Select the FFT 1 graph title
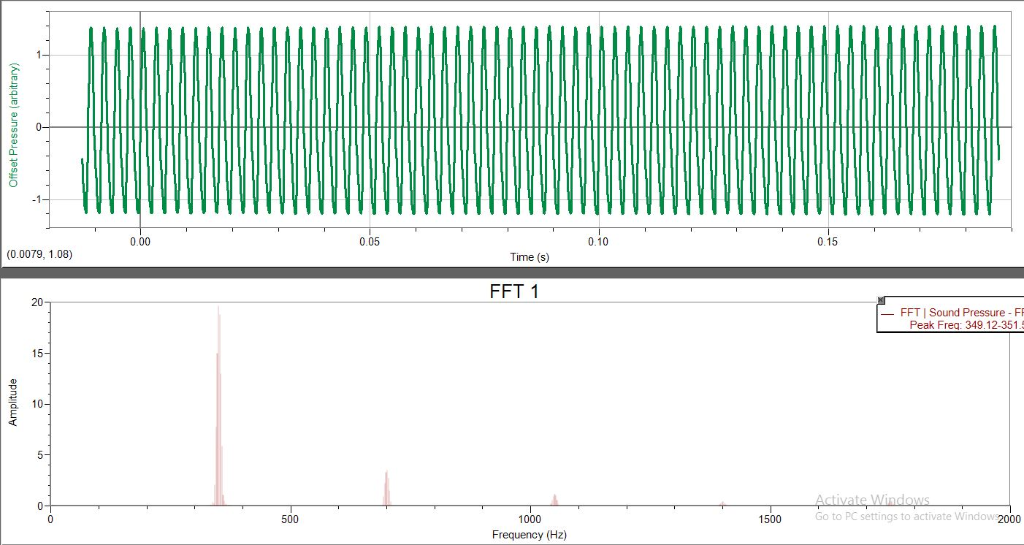The height and width of the screenshot is (545, 1024). click(x=515, y=291)
